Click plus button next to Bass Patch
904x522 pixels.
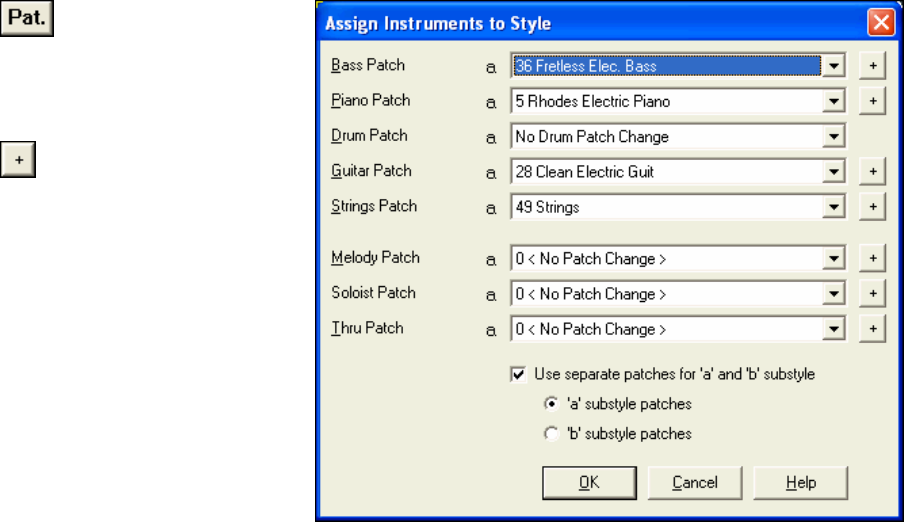[x=872, y=66]
